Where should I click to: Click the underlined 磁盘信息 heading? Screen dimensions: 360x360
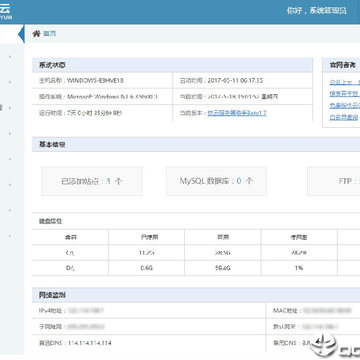click(50, 221)
